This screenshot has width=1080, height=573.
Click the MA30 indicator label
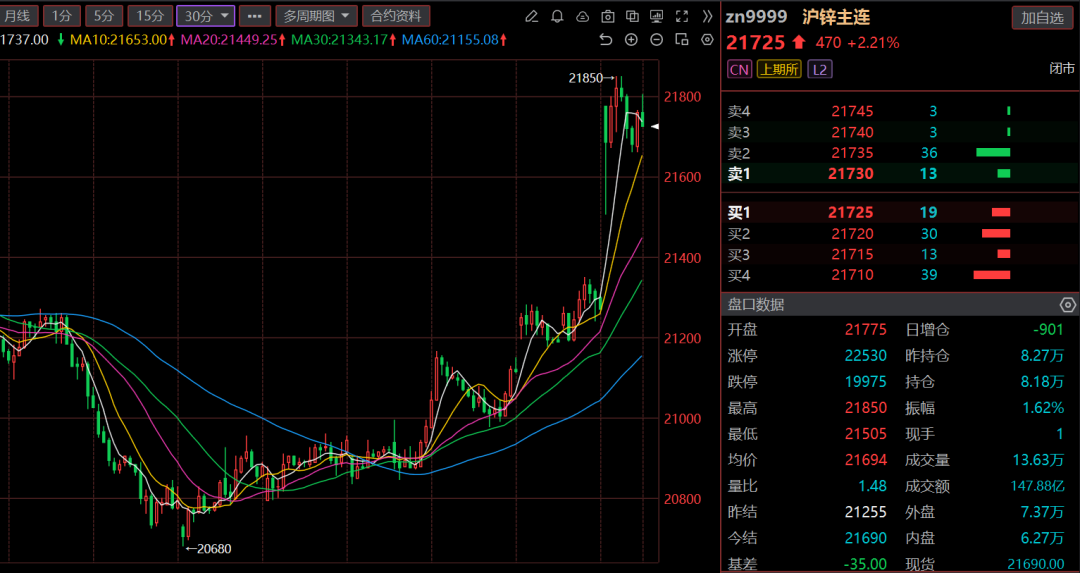click(x=343, y=40)
